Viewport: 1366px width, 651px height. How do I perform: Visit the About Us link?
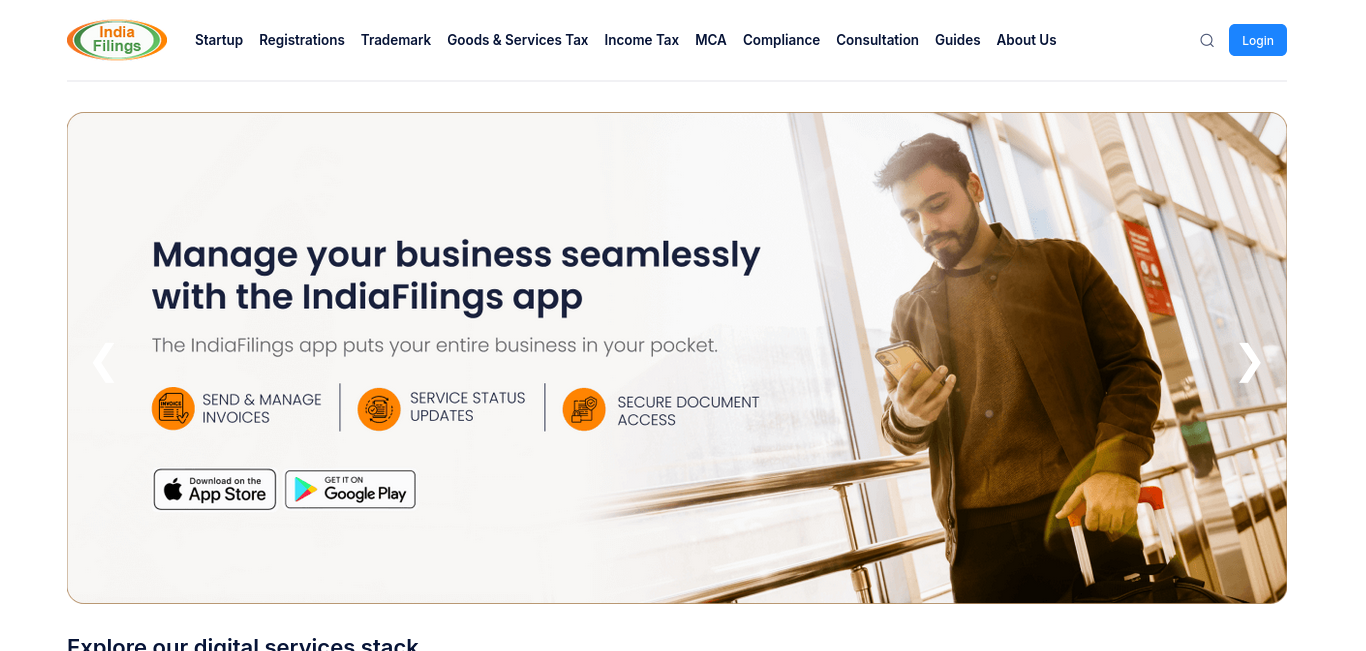click(x=1027, y=40)
